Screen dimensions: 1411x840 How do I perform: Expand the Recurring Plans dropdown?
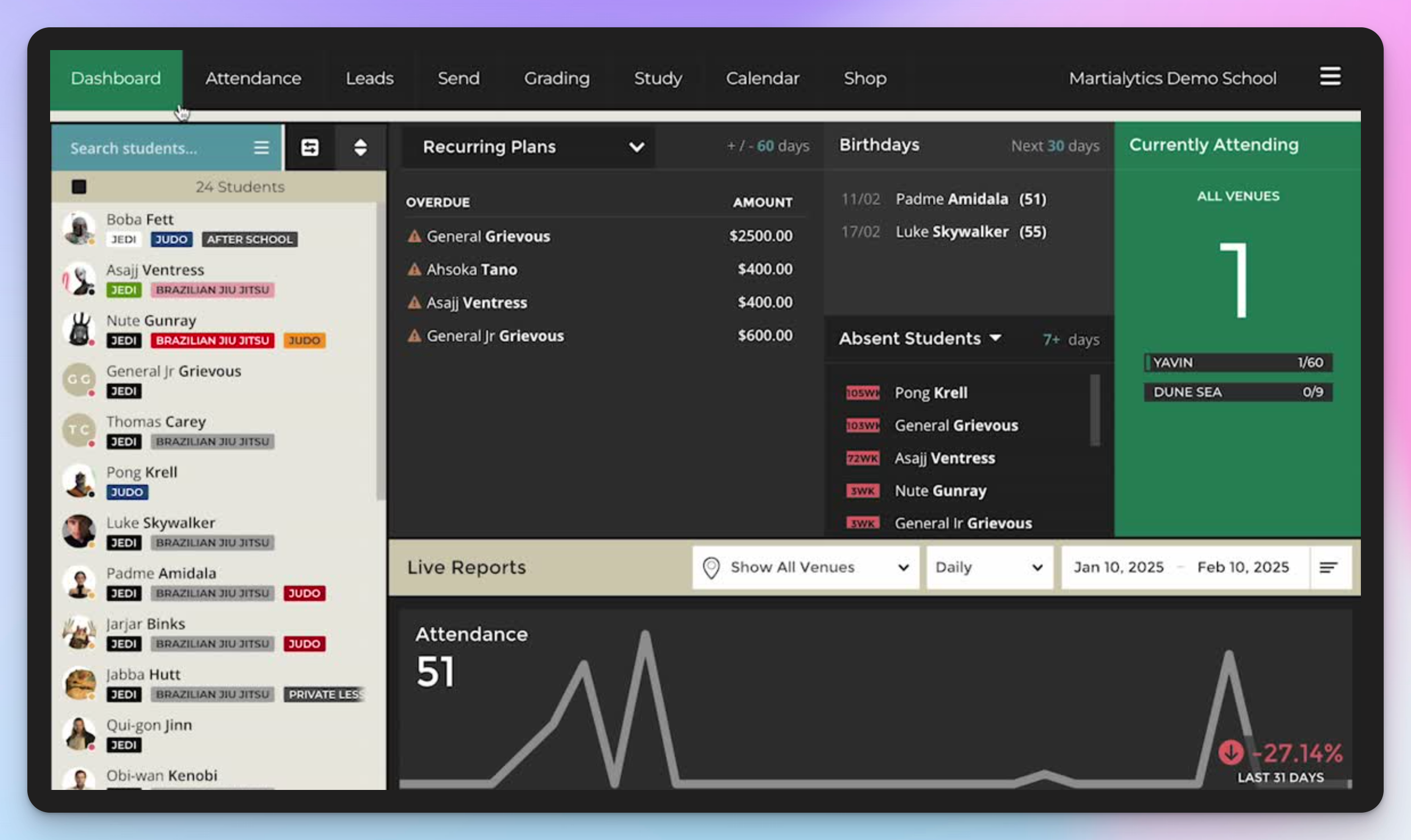pyautogui.click(x=528, y=147)
